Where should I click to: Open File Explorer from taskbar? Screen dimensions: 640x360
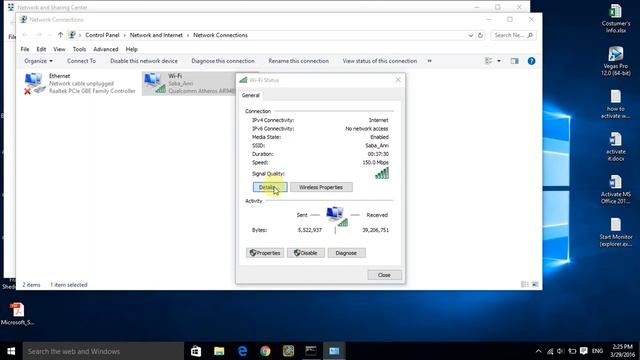[x=219, y=351]
